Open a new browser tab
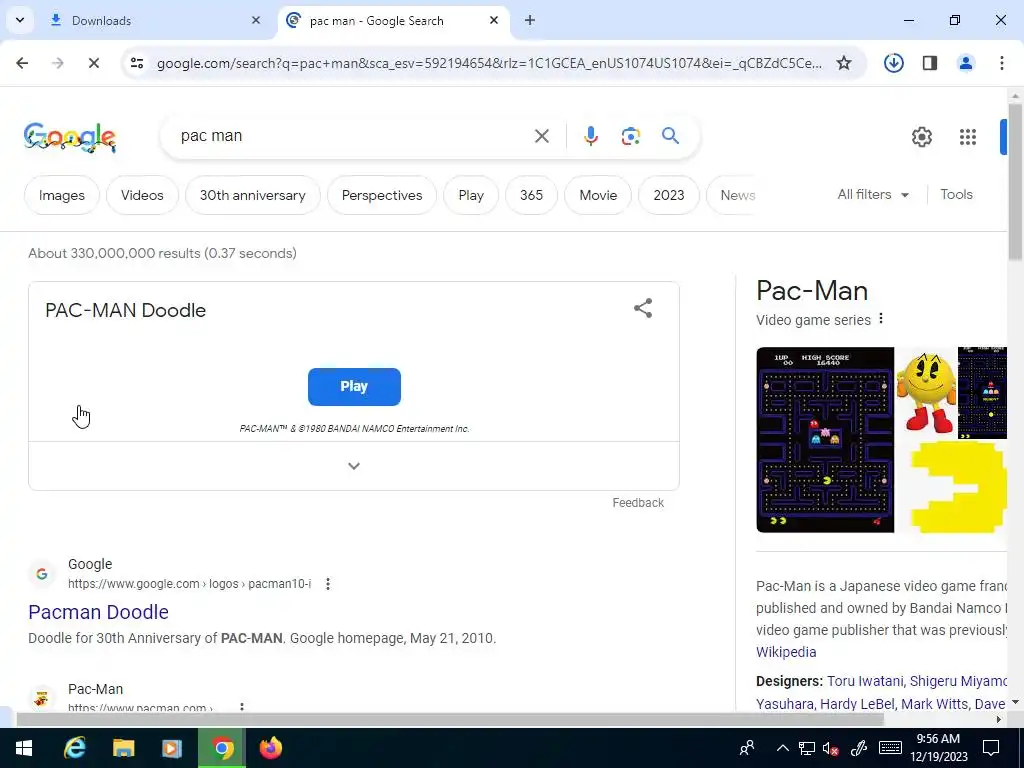Screen dimensions: 1024x768 pyautogui.click(x=530, y=20)
